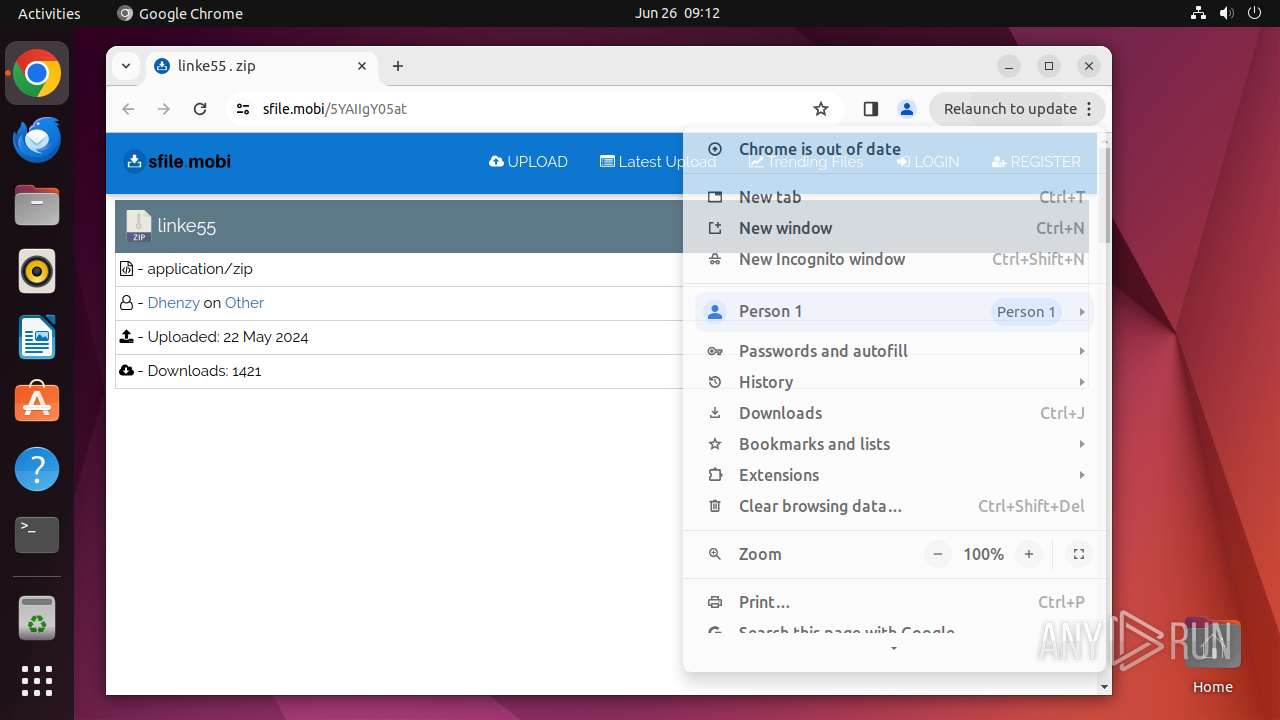Close the linke55.zip tab

coord(362,66)
